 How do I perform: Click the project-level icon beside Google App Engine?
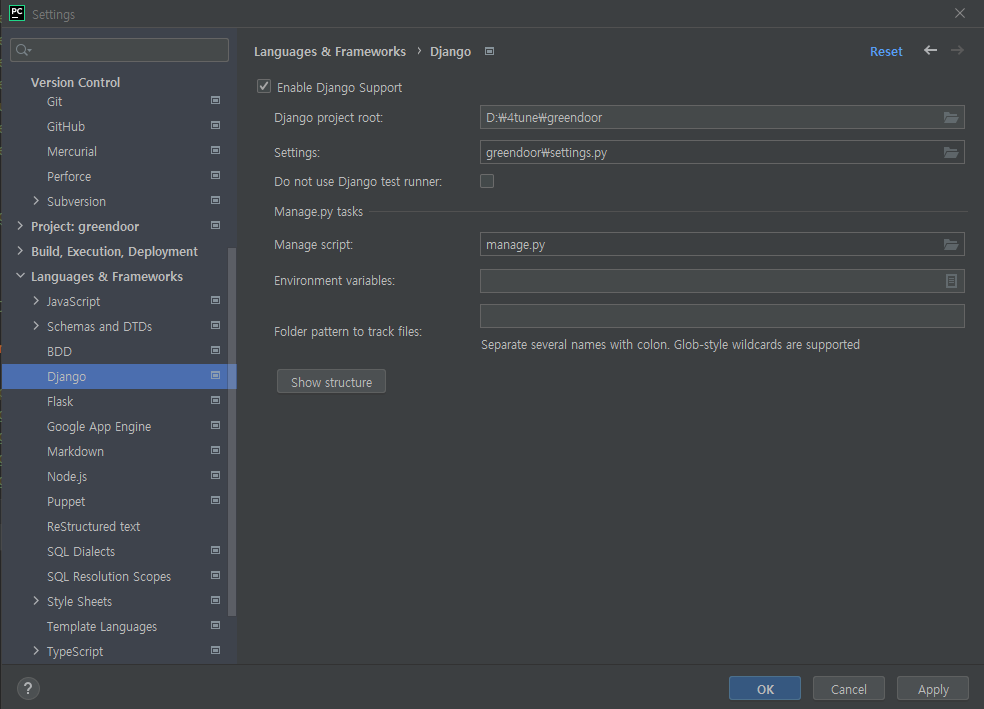215,425
